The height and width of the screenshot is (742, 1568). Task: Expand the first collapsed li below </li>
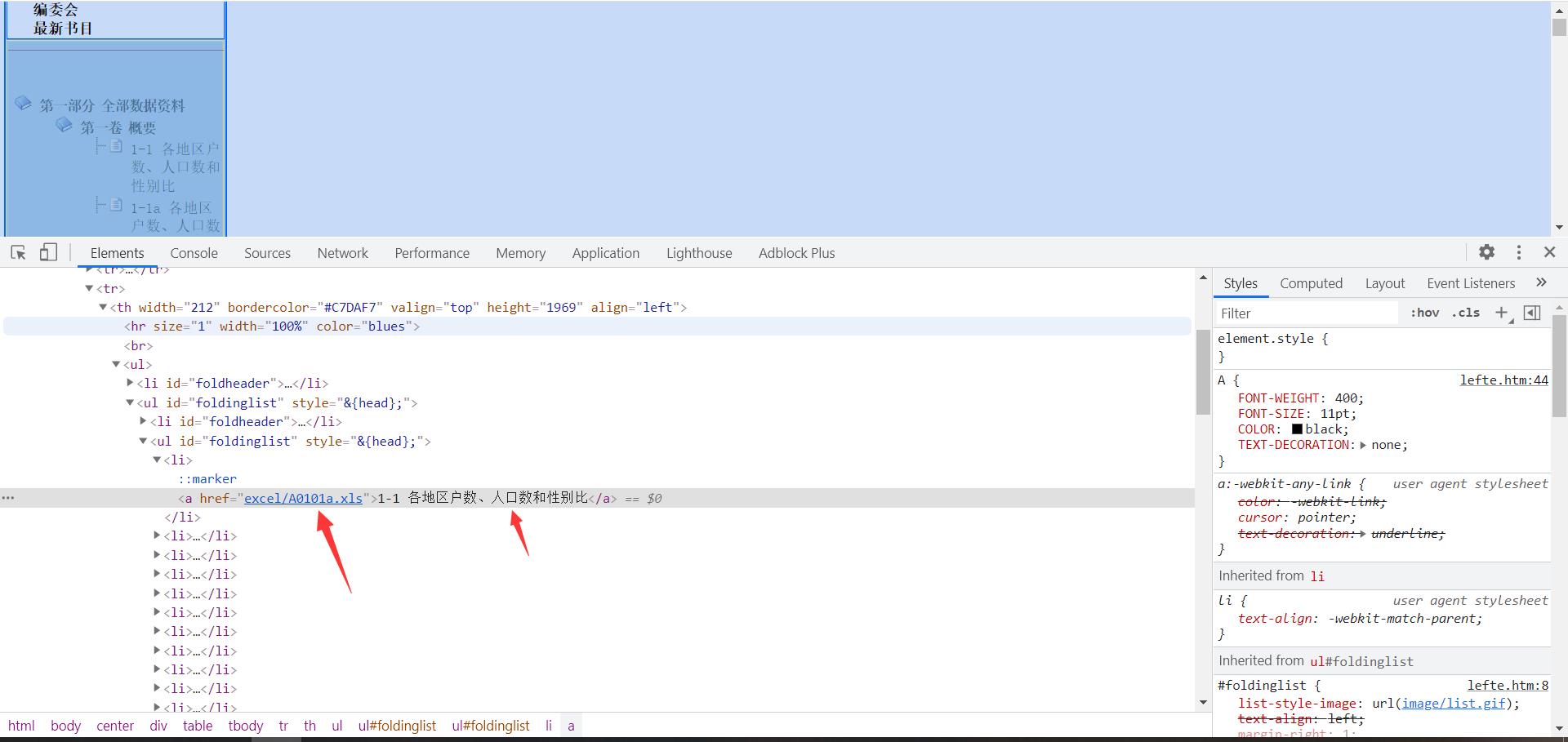point(157,535)
